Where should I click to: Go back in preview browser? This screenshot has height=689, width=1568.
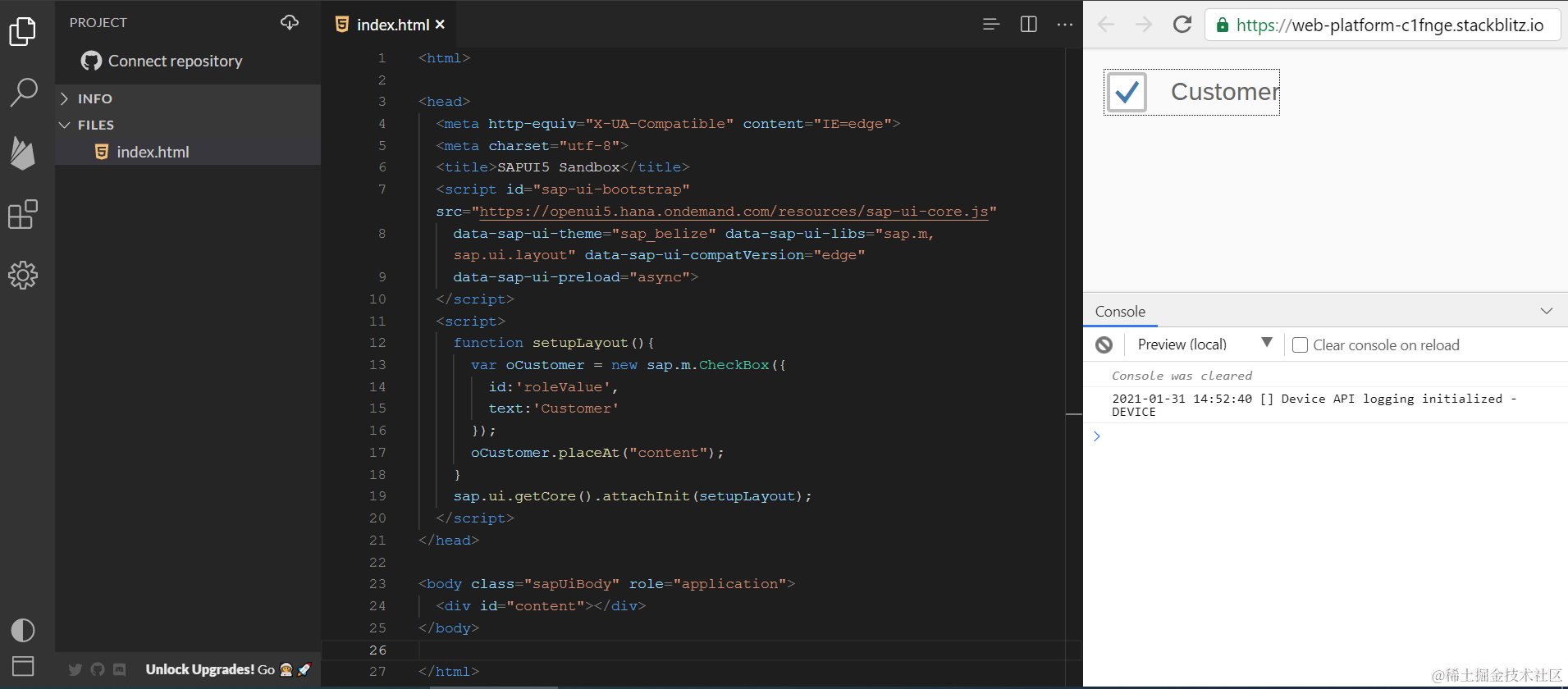point(1106,25)
